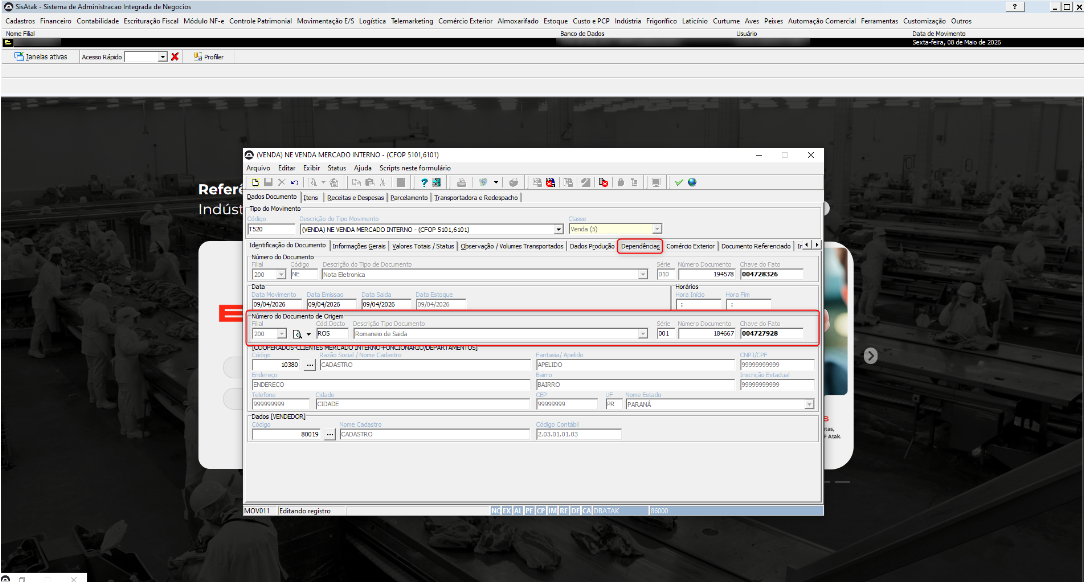Click the Undo arrow toolbar icon

(294, 183)
